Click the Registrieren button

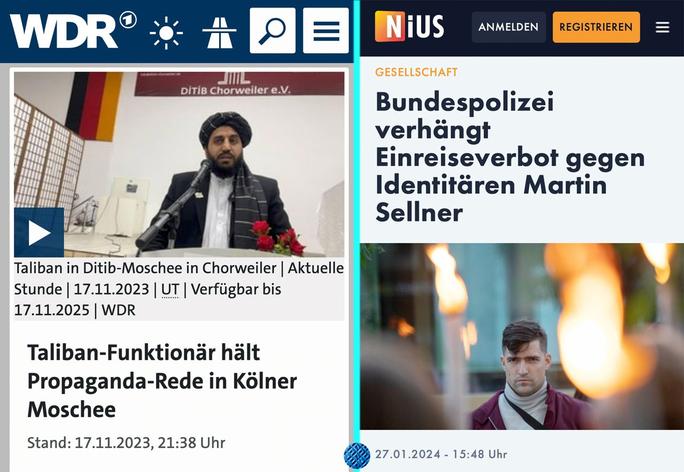596,27
